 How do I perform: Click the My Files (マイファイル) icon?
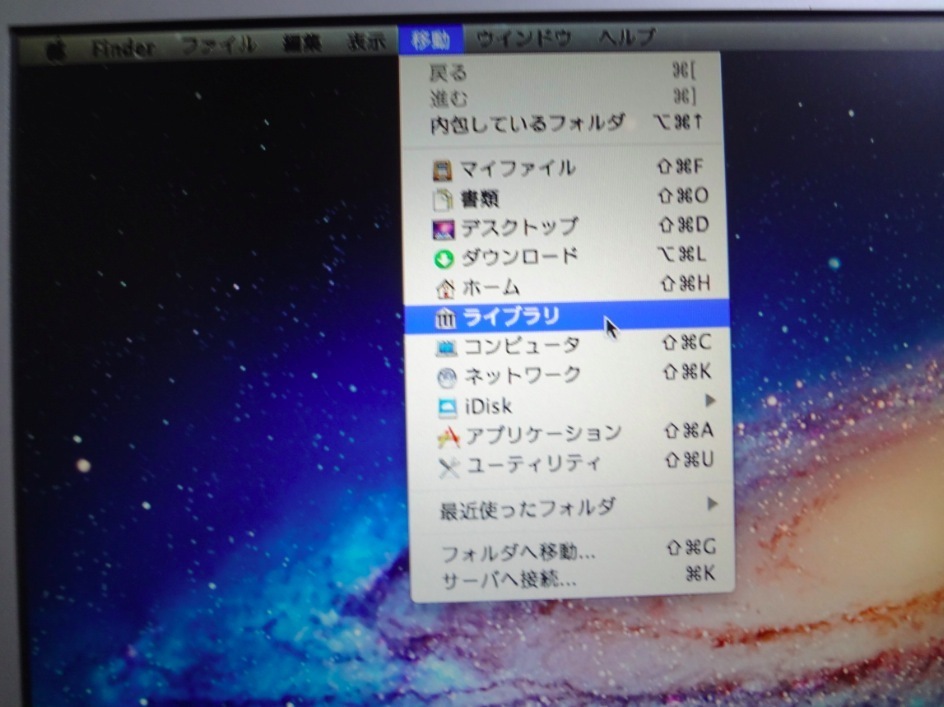click(442, 169)
